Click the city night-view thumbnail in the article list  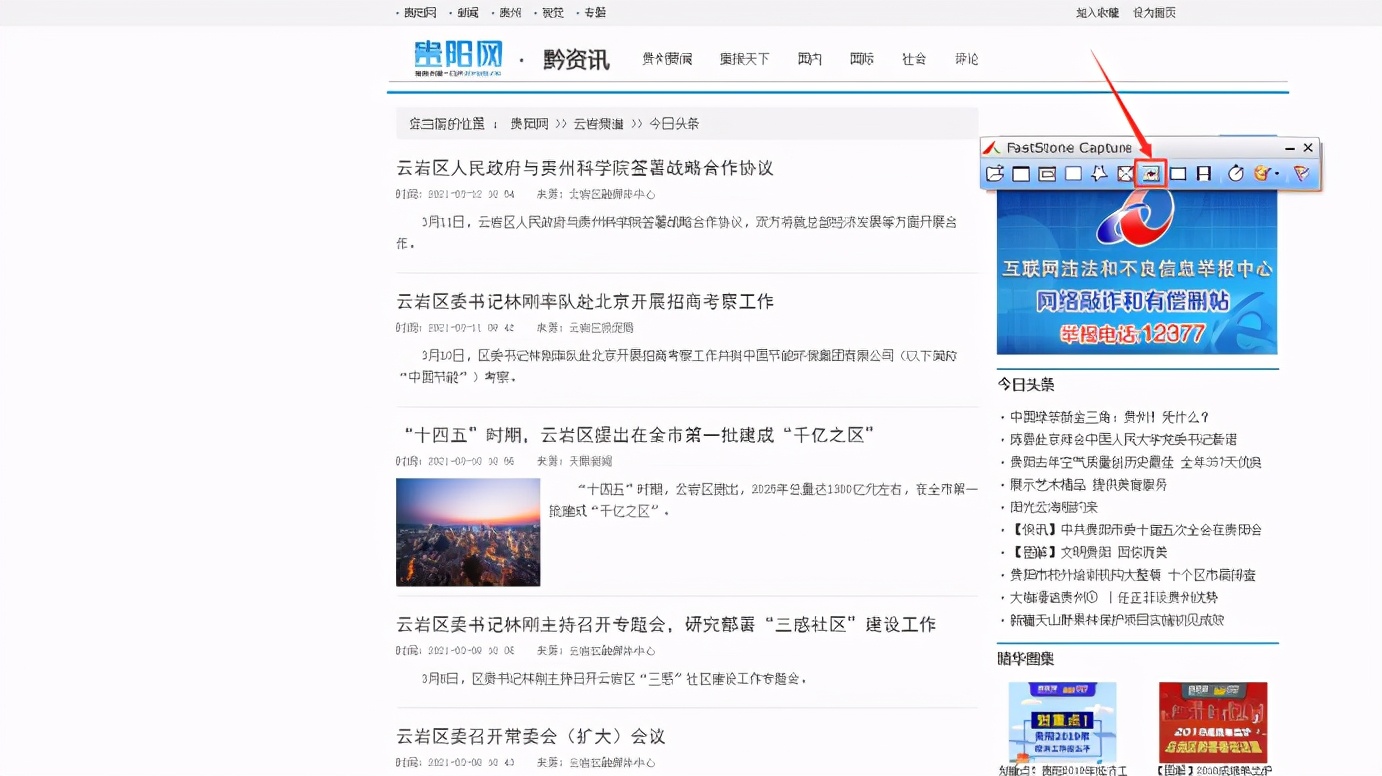tap(467, 531)
